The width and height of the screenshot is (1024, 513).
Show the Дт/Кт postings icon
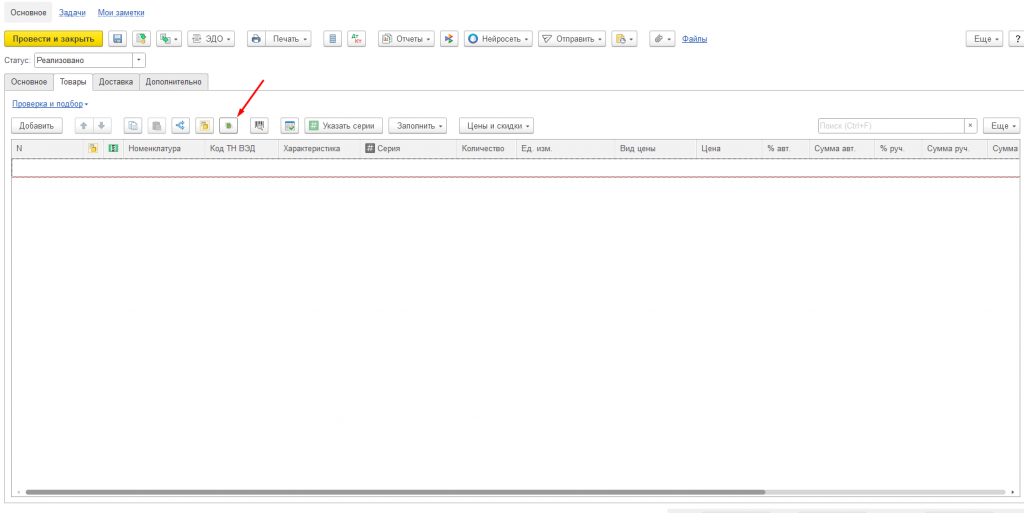(357, 39)
